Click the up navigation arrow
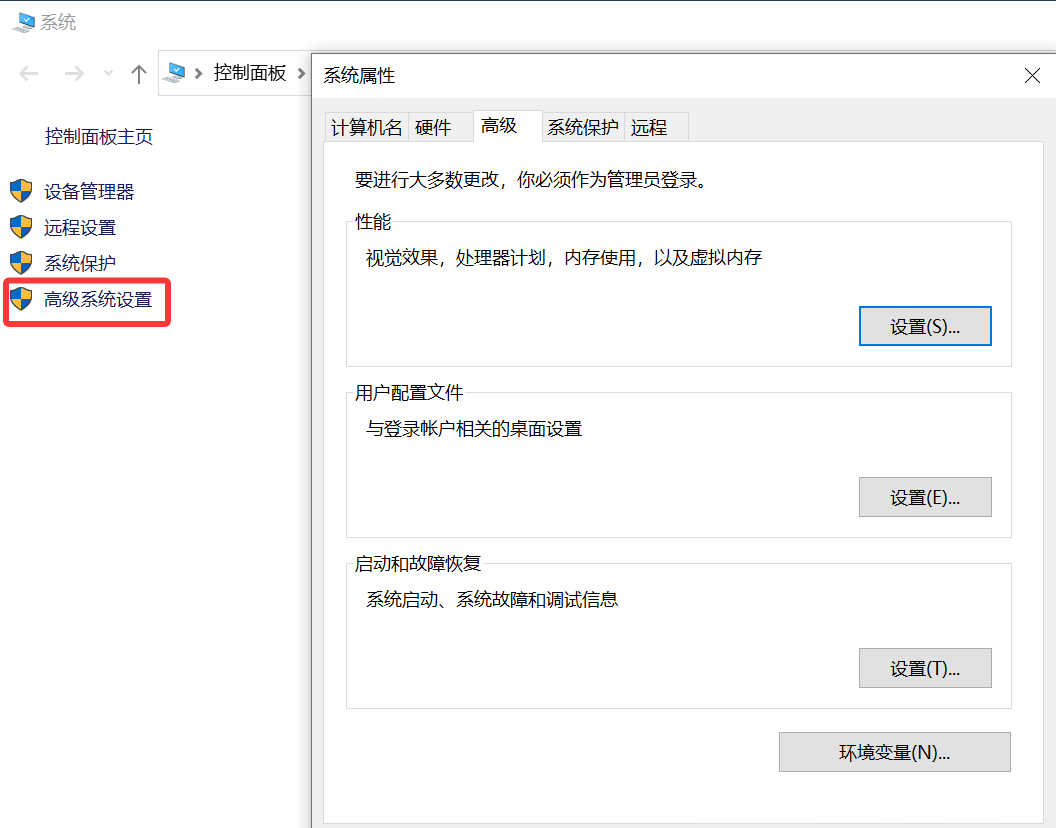The image size is (1056, 828). pyautogui.click(x=138, y=73)
